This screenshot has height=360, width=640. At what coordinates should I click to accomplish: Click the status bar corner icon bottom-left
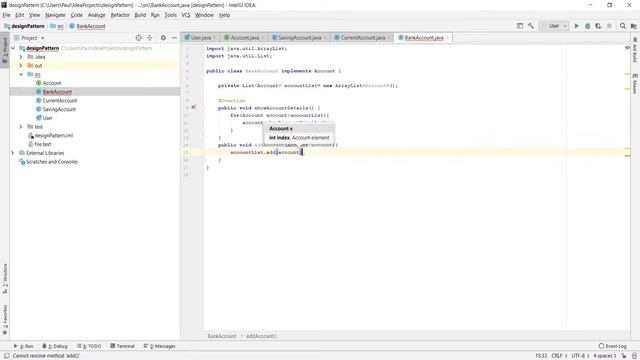tap(7, 356)
